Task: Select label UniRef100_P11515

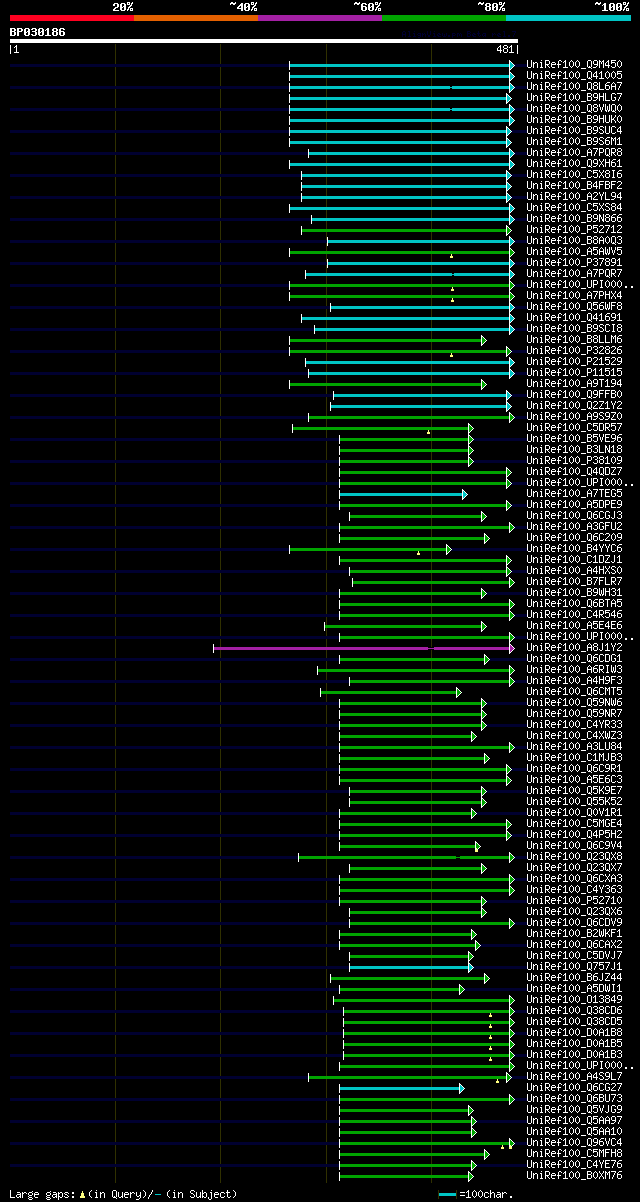Action: click(x=574, y=372)
